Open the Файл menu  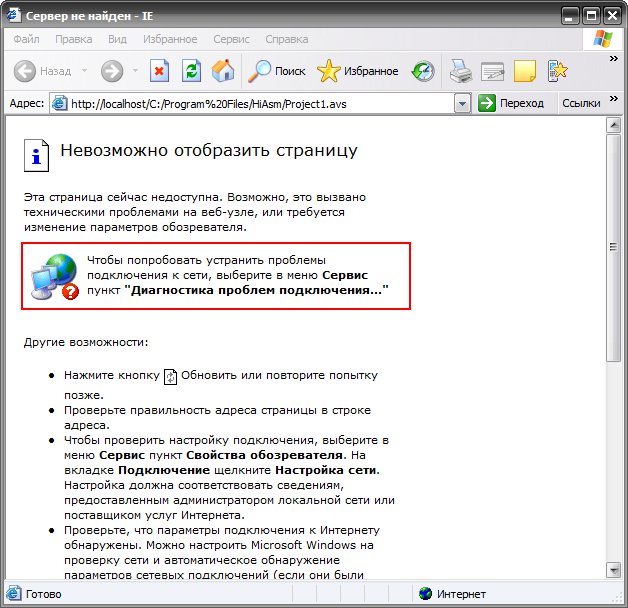click(27, 39)
